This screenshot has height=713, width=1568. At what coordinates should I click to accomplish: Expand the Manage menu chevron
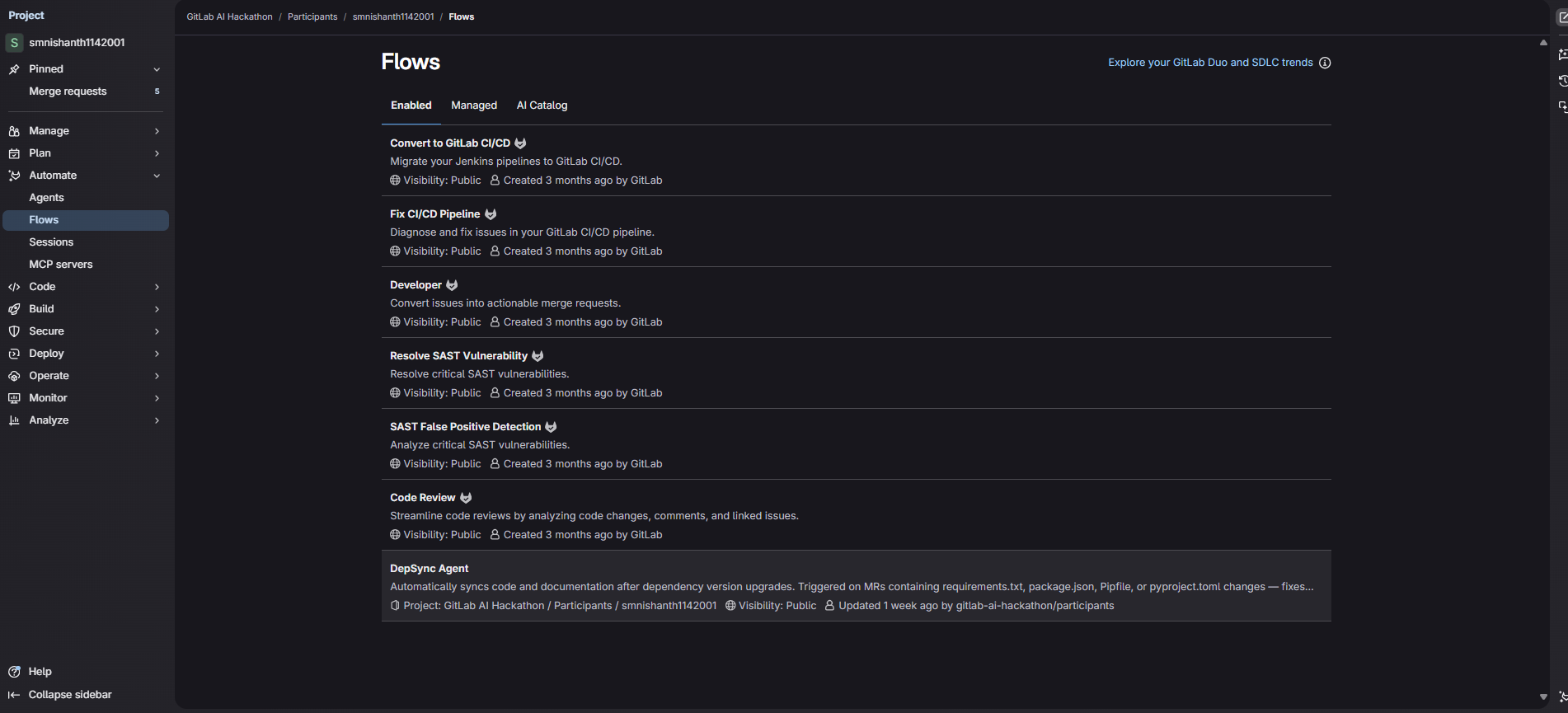[157, 131]
